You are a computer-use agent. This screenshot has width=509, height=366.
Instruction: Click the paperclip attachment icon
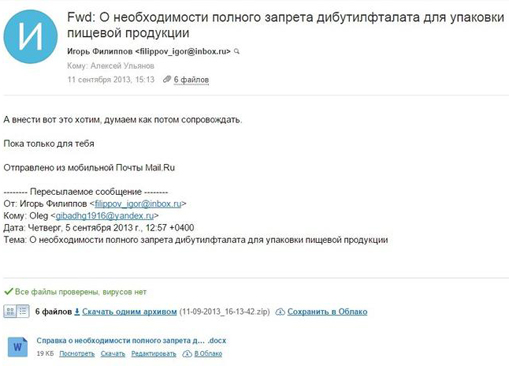click(x=167, y=79)
